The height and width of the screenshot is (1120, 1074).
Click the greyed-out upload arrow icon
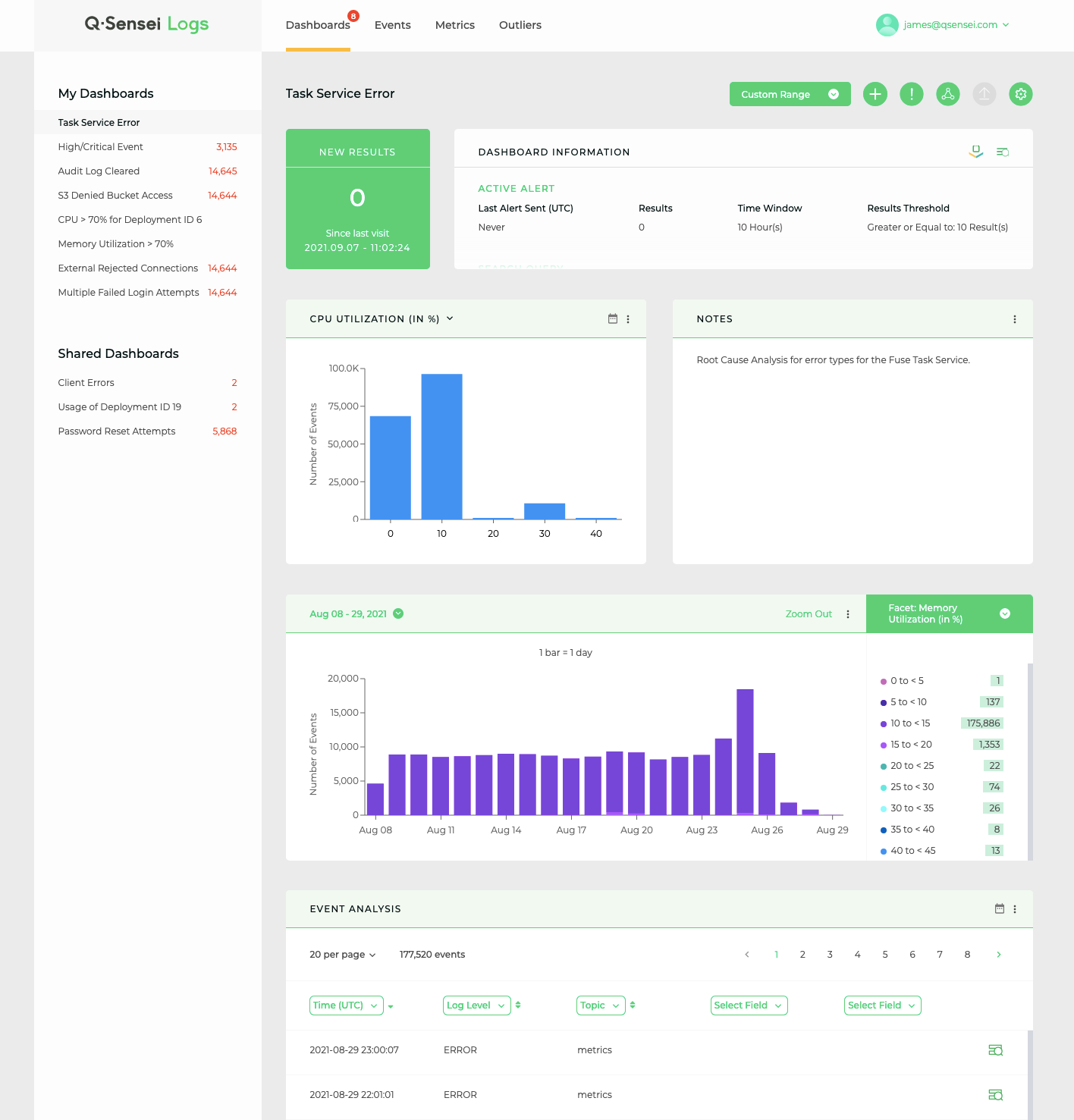984,94
